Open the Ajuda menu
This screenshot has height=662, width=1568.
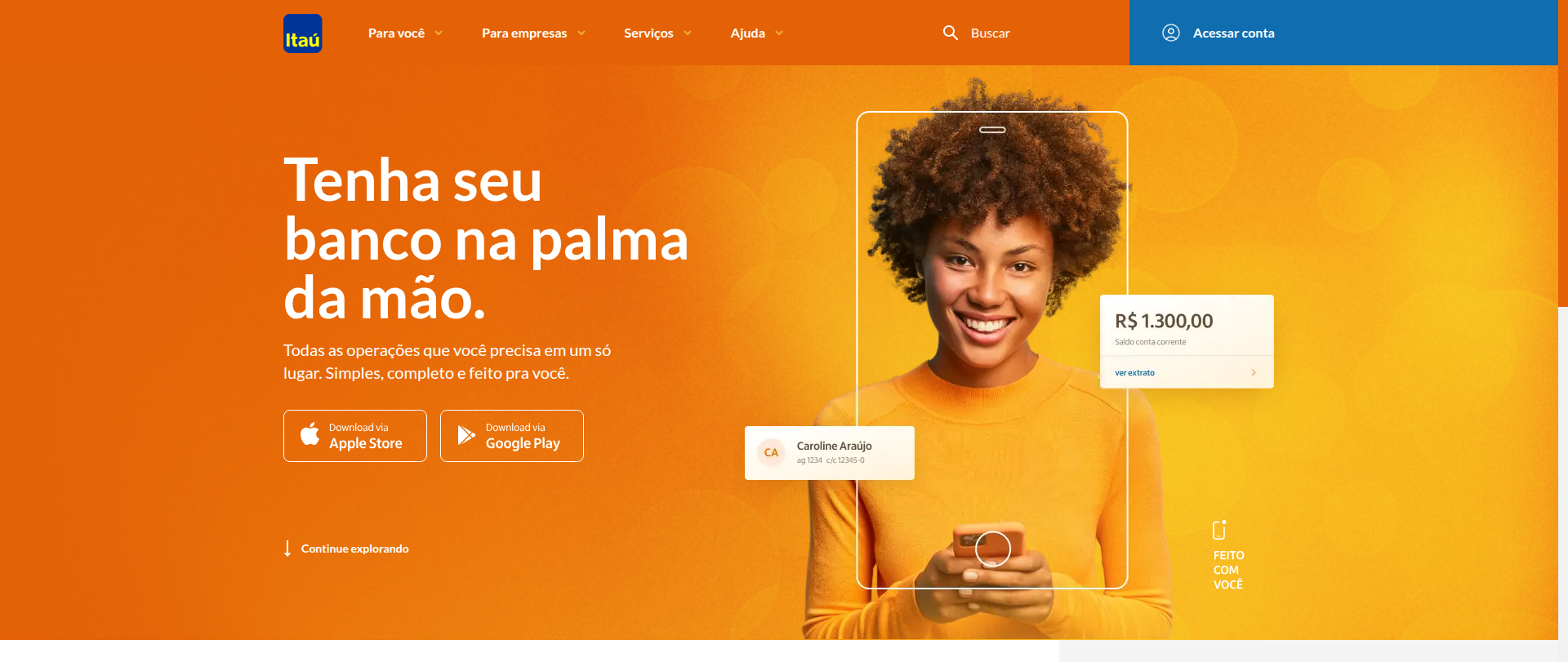coord(756,33)
